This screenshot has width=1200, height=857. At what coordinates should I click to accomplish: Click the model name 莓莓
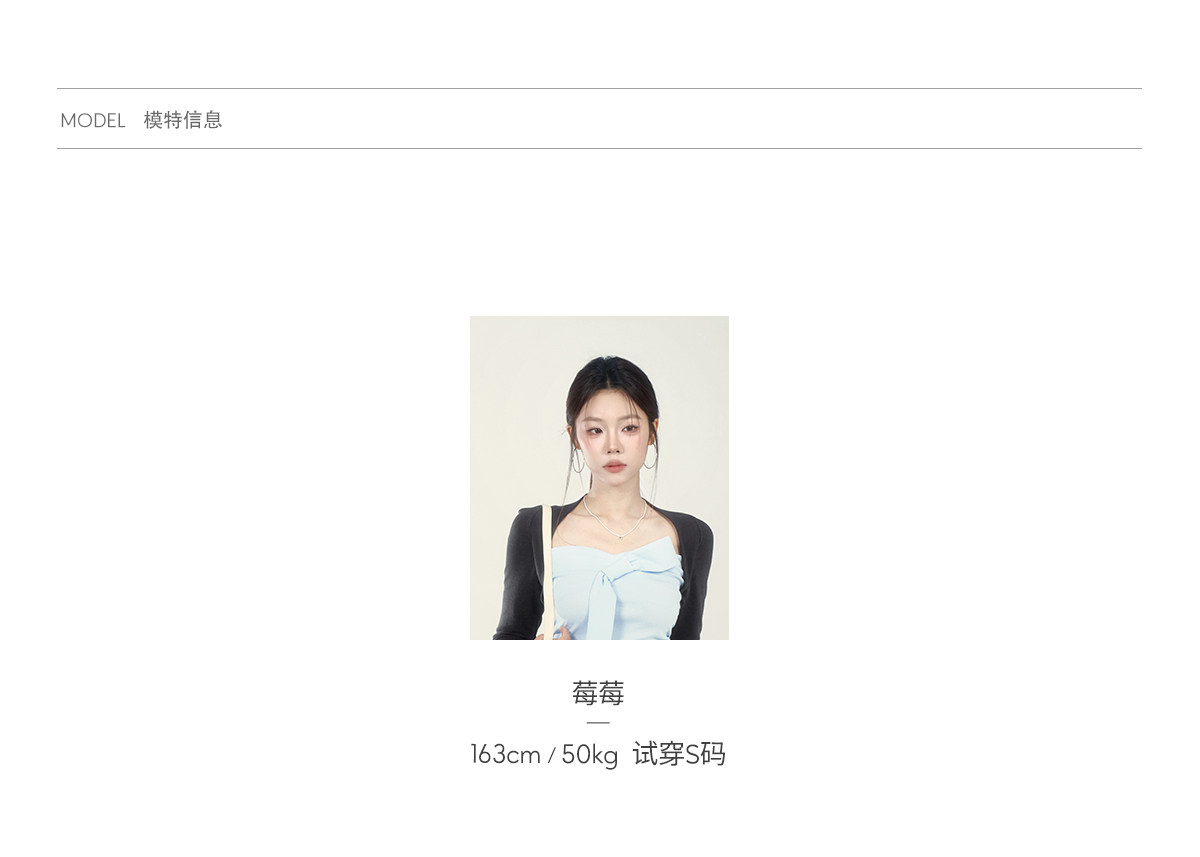pos(598,693)
